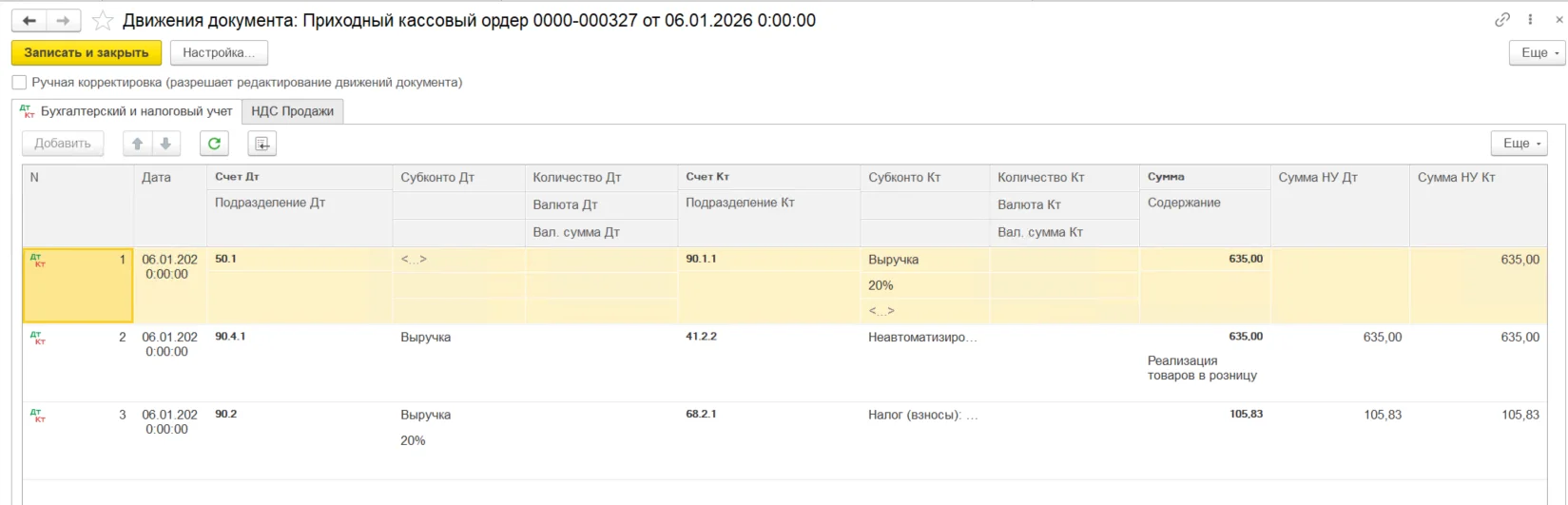Switch to the НДС Продажи tab
Screen dimensions: 1568x505
coord(292,111)
